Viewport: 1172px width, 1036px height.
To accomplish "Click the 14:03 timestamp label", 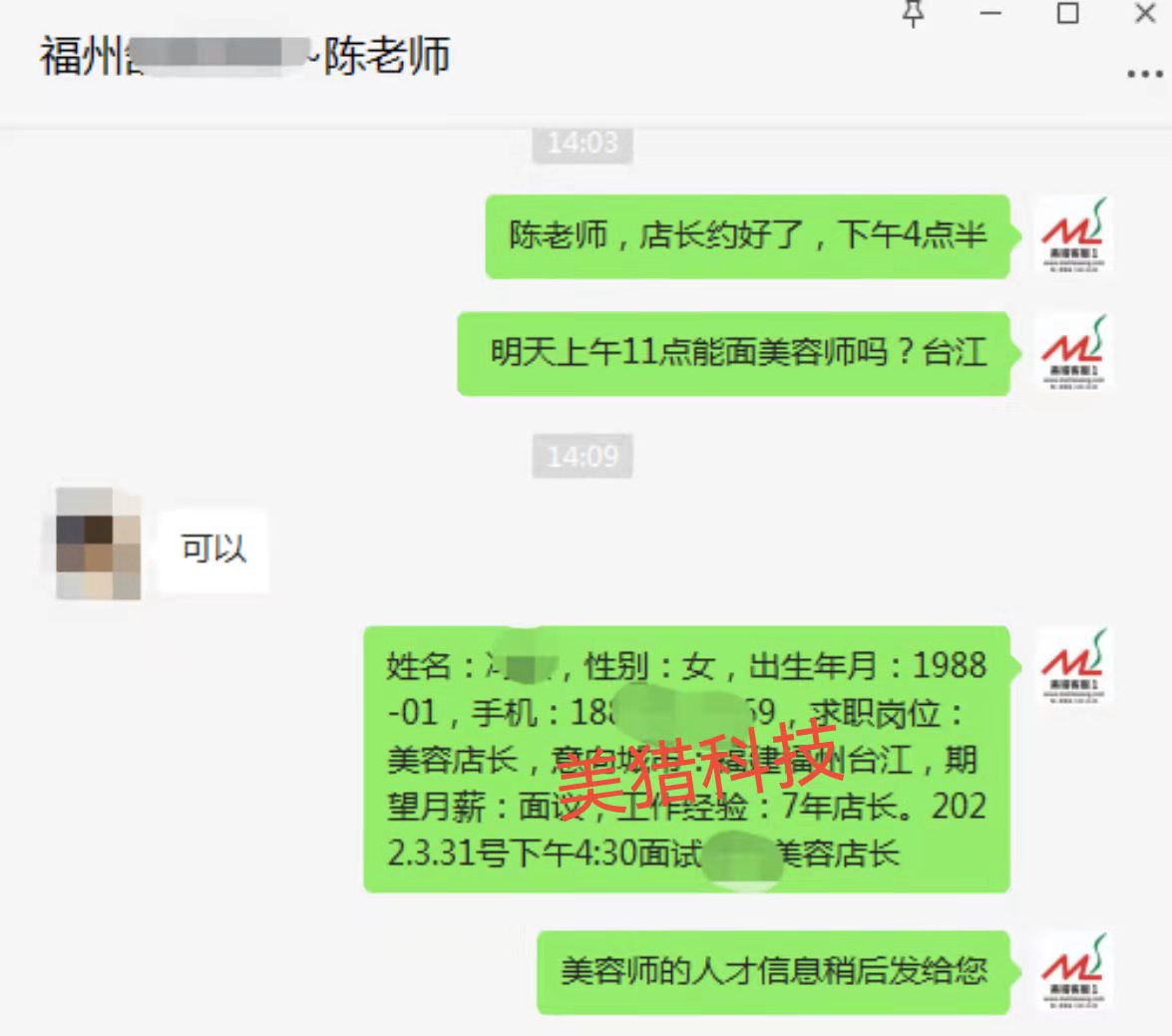I will coord(583,142).
